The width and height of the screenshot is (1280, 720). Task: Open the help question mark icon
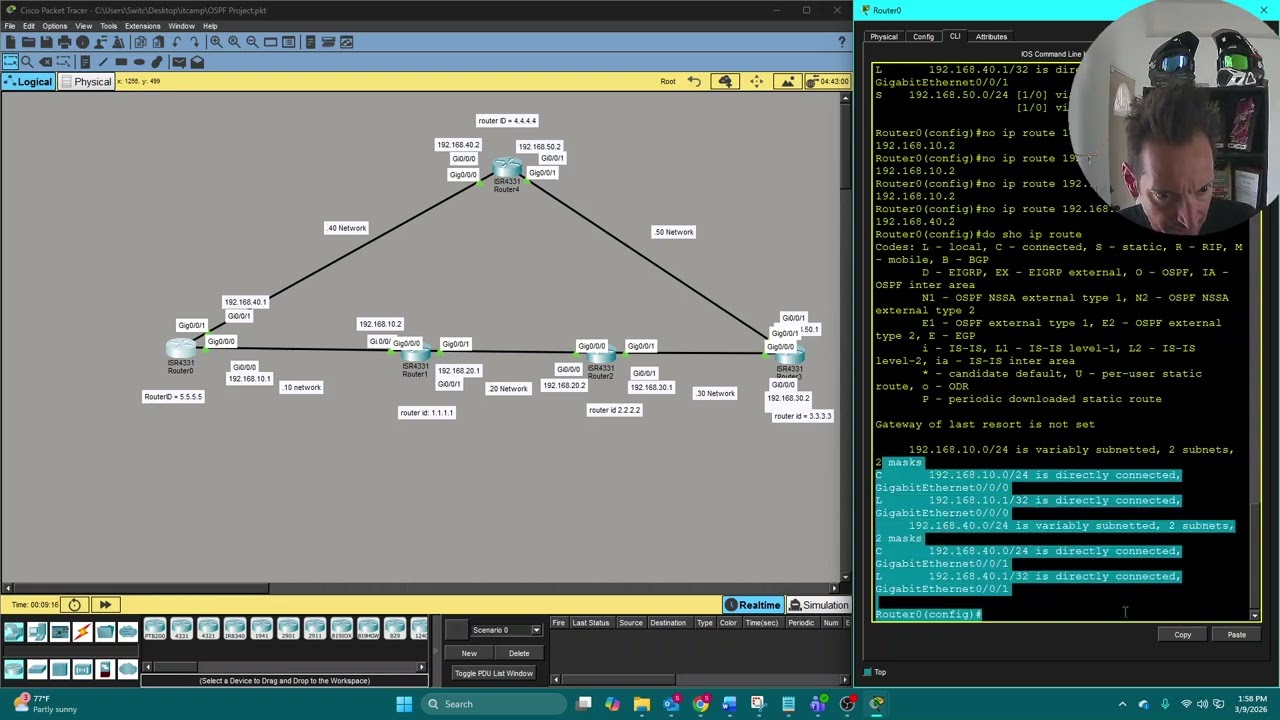coord(842,42)
